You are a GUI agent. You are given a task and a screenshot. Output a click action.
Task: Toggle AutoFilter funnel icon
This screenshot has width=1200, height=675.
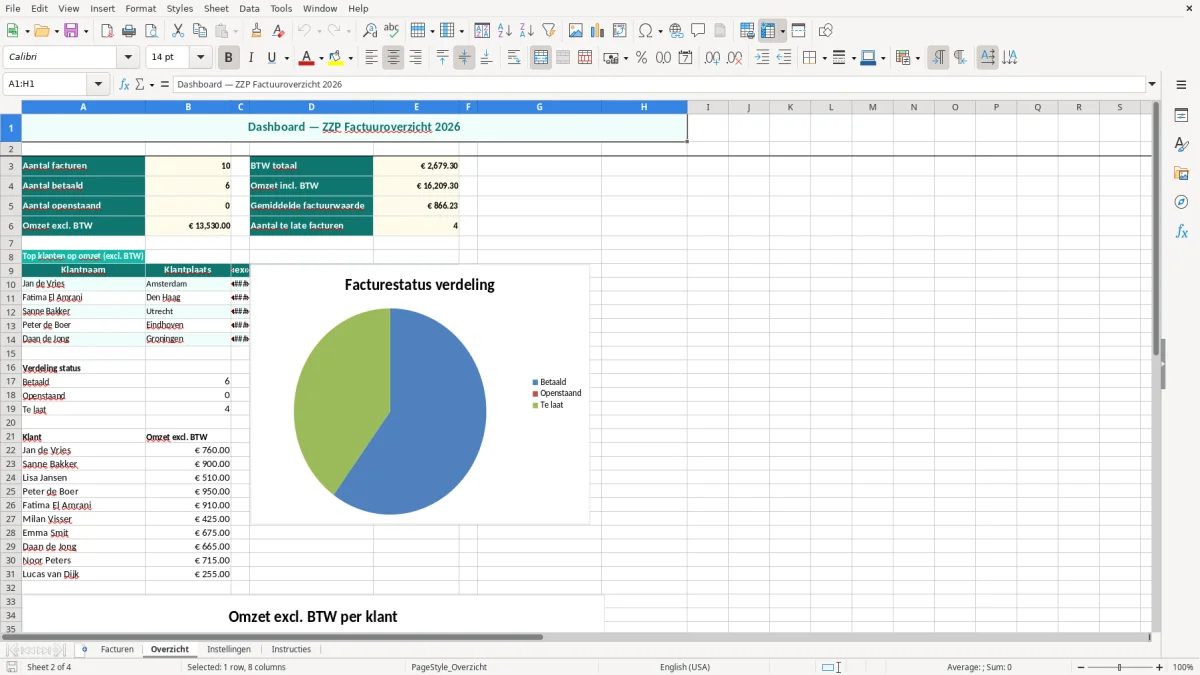pyautogui.click(x=548, y=31)
